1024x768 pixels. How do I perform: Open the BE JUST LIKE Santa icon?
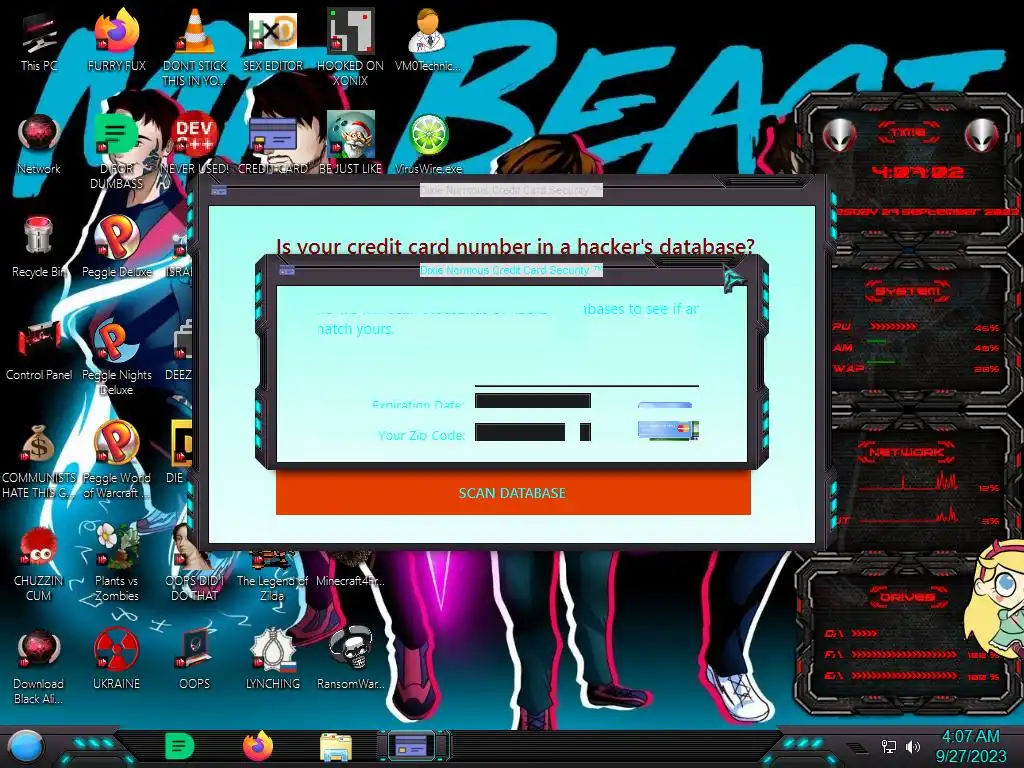click(x=351, y=144)
